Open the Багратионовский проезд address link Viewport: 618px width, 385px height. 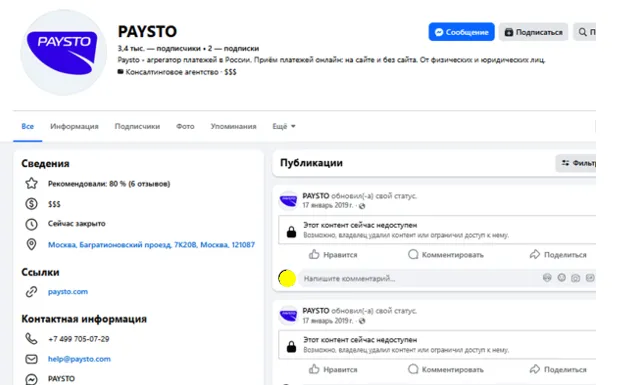[151, 245]
